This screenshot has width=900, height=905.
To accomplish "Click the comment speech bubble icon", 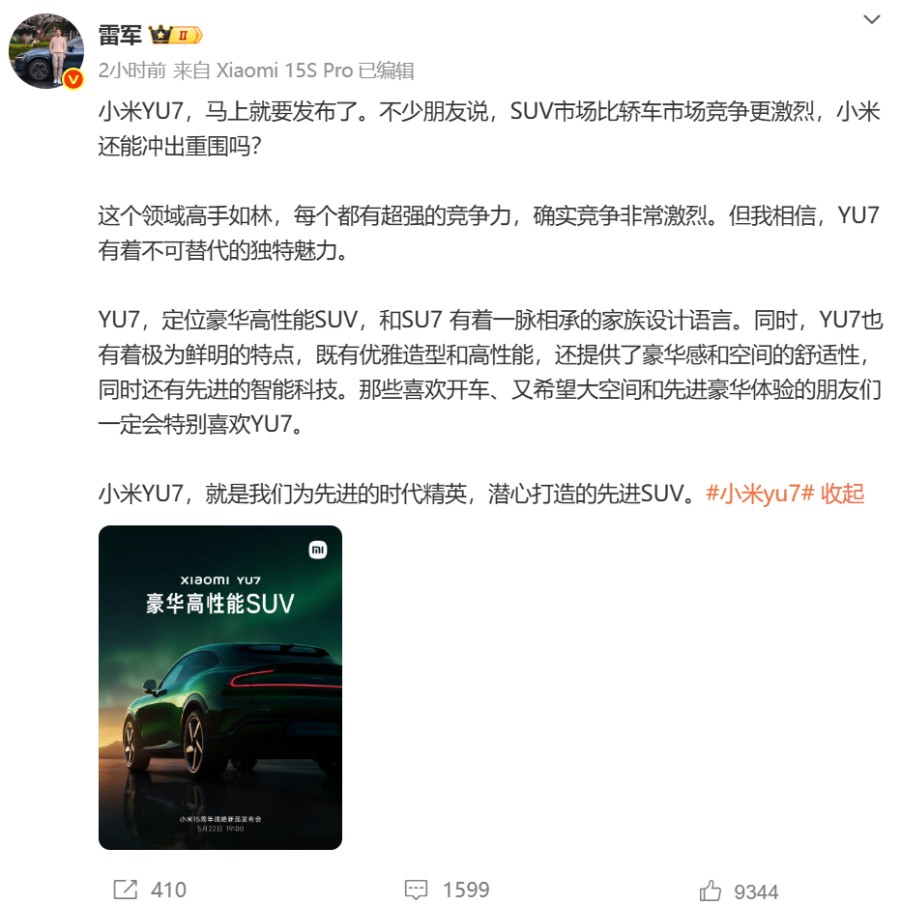I will pyautogui.click(x=416, y=889).
